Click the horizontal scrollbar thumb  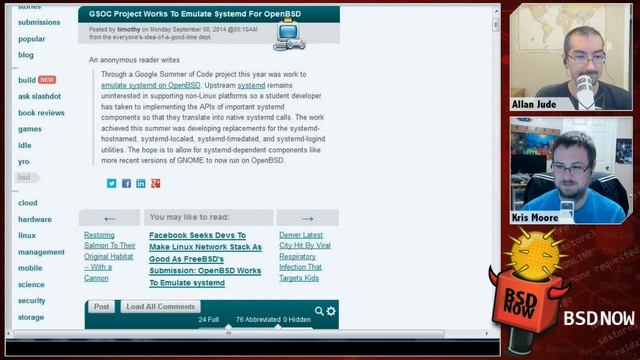[x=229, y=333]
